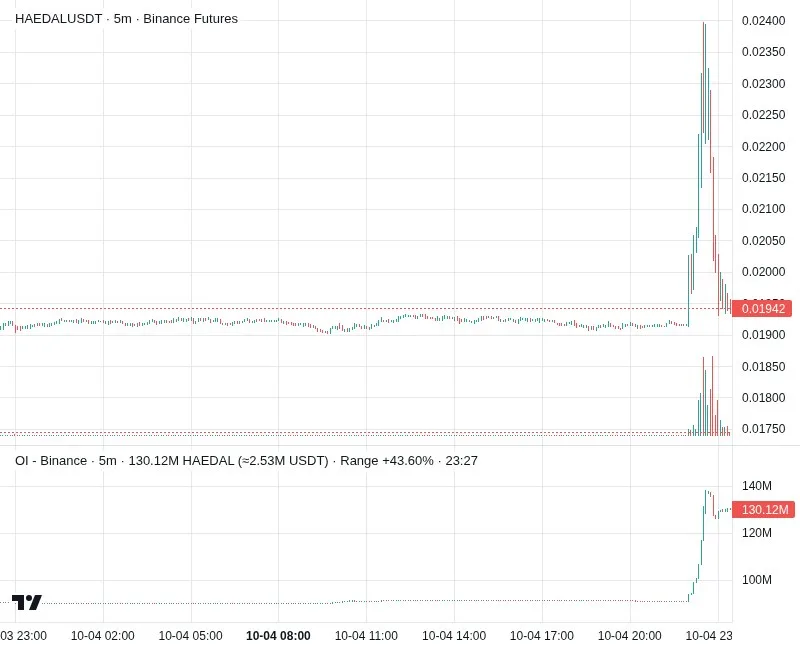Screen dimensions: 800x650
Task: Select the 10-04 08:00 time marker
Action: pyautogui.click(x=278, y=636)
